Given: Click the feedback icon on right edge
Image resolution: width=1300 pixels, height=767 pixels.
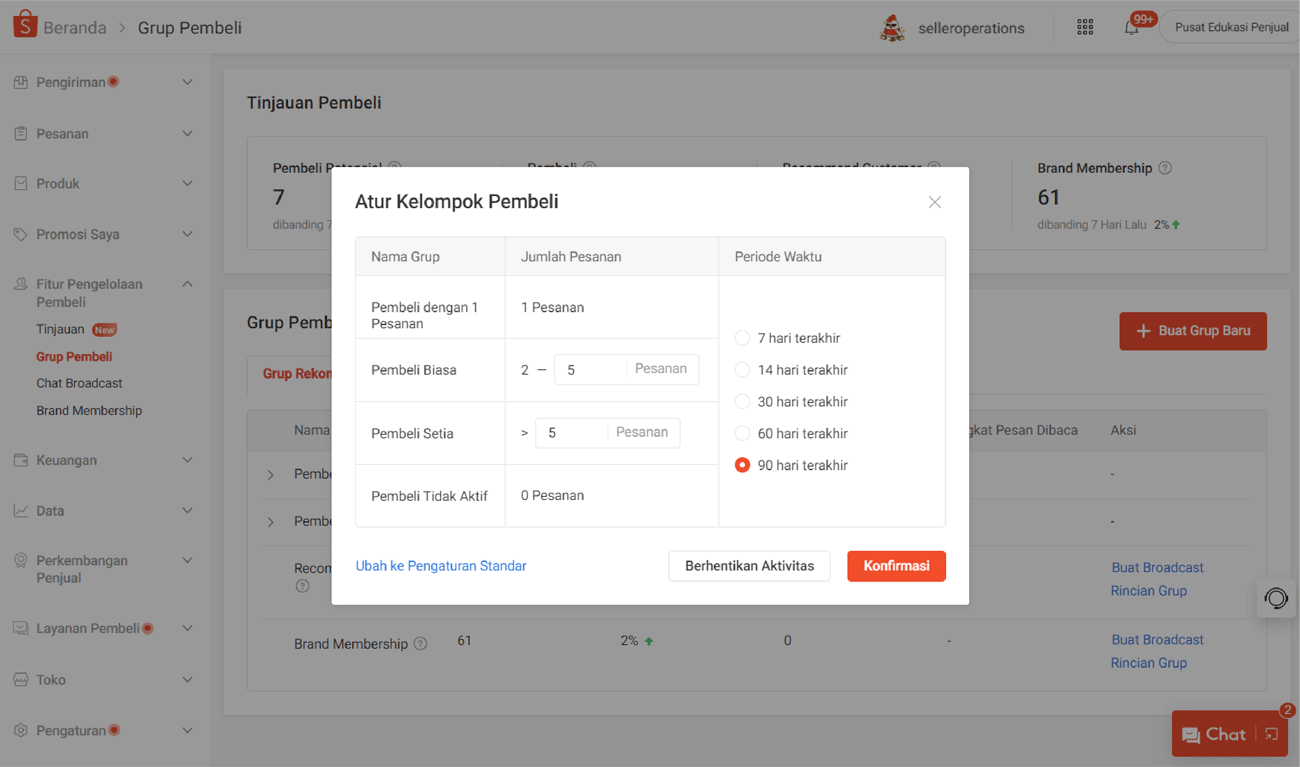Looking at the screenshot, I should 1276,598.
